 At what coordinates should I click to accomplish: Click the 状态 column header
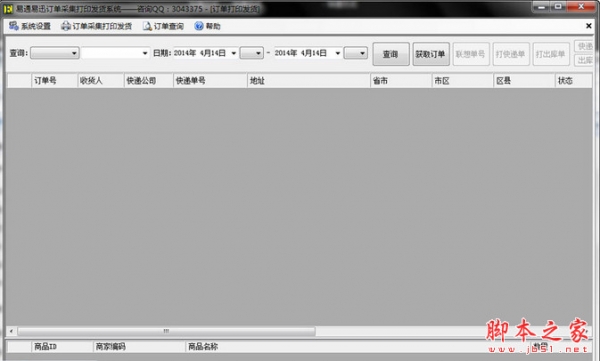click(573, 81)
